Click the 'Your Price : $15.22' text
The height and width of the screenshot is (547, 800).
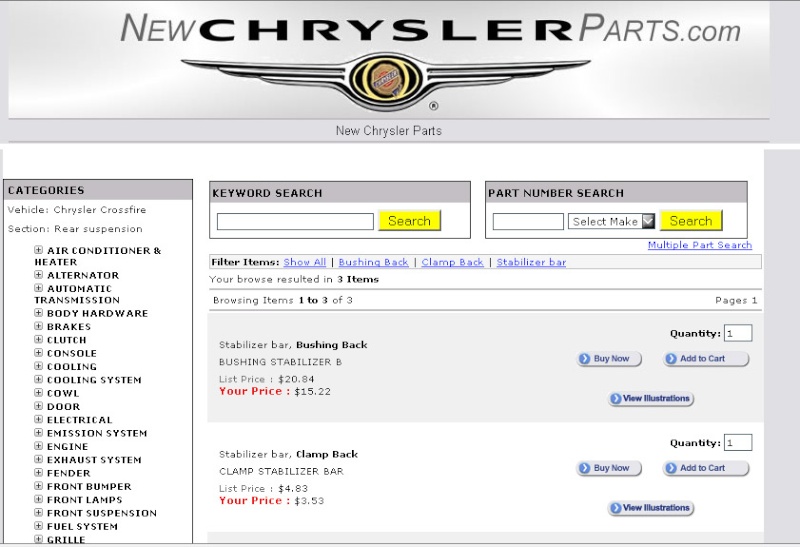274,391
